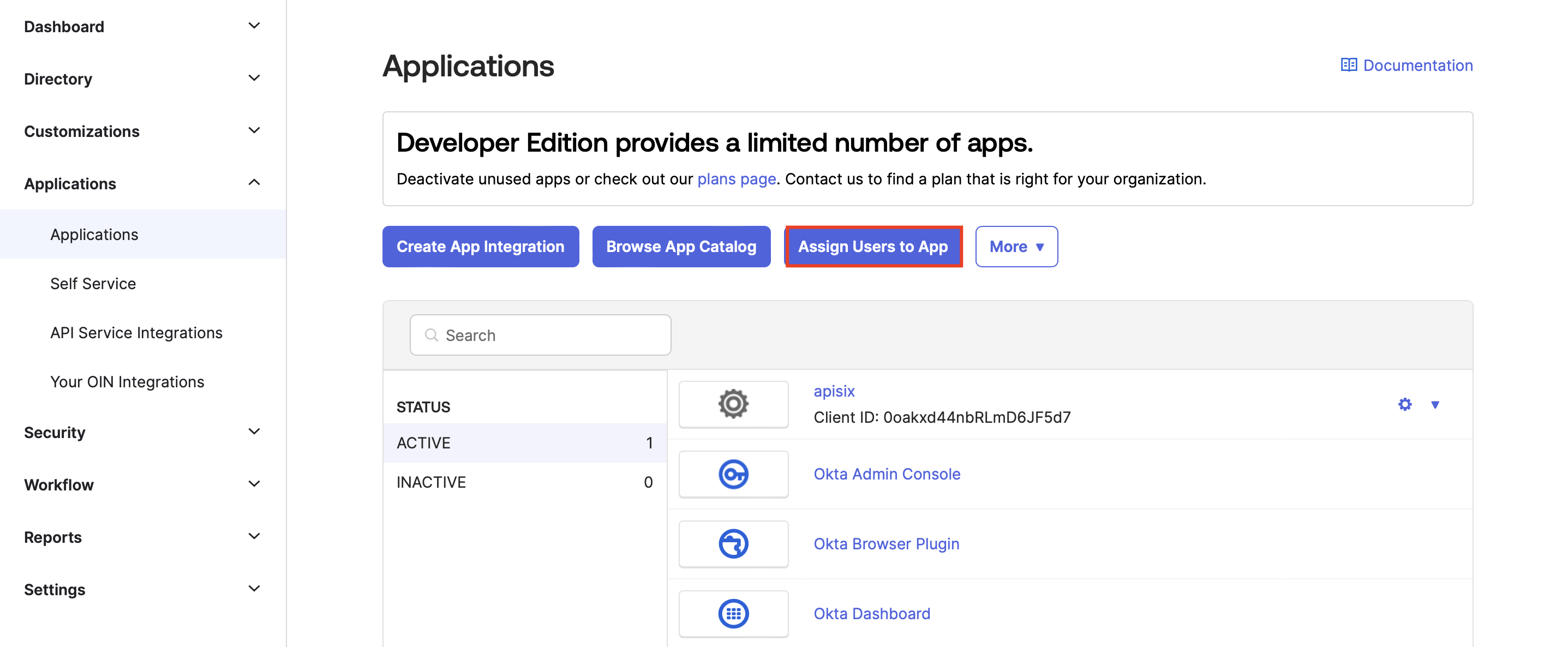This screenshot has width=1568, height=647.
Task: Filter by INACTIVE status
Action: click(525, 482)
